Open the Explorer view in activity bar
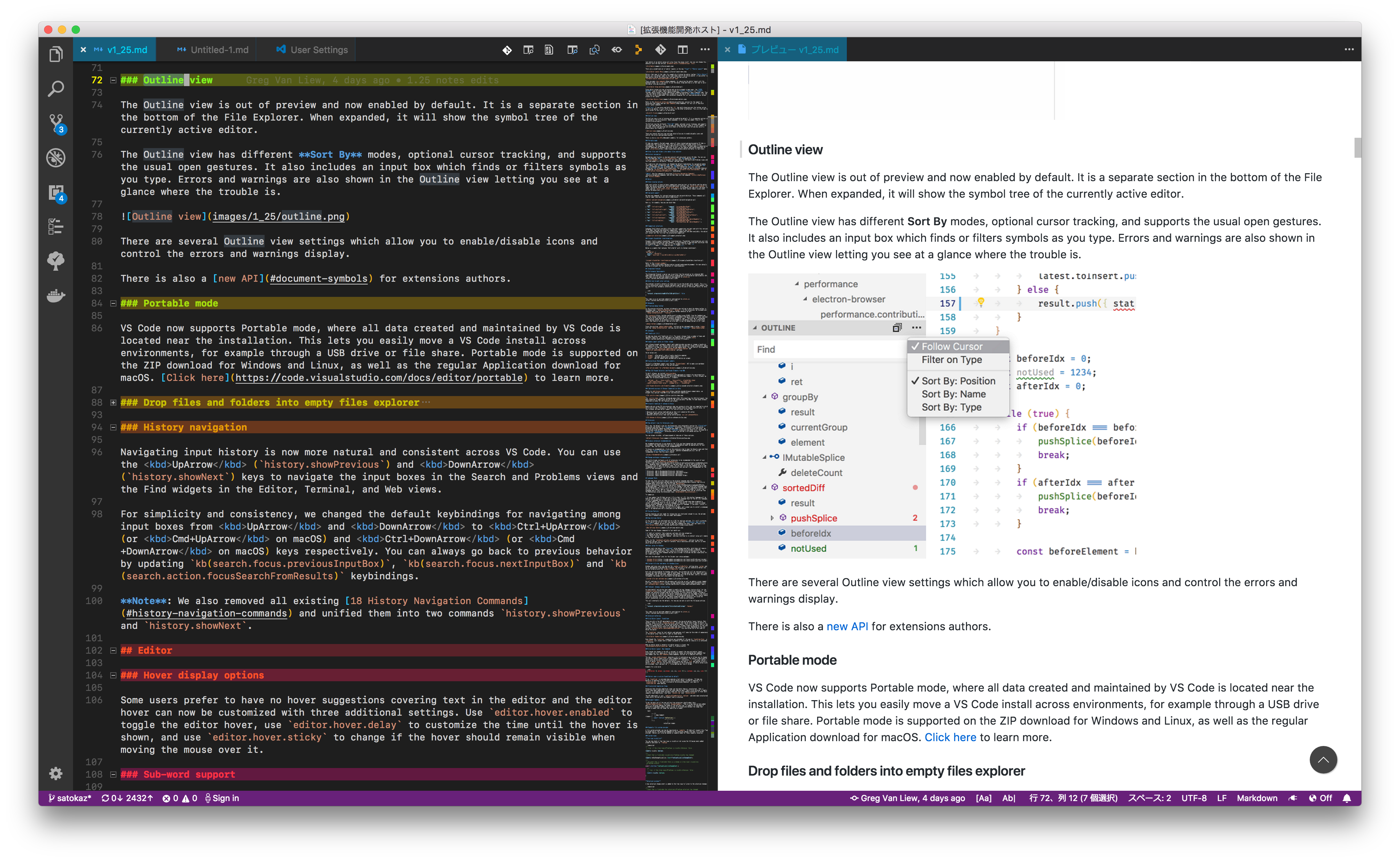The width and height of the screenshot is (1400, 861). 55,55
